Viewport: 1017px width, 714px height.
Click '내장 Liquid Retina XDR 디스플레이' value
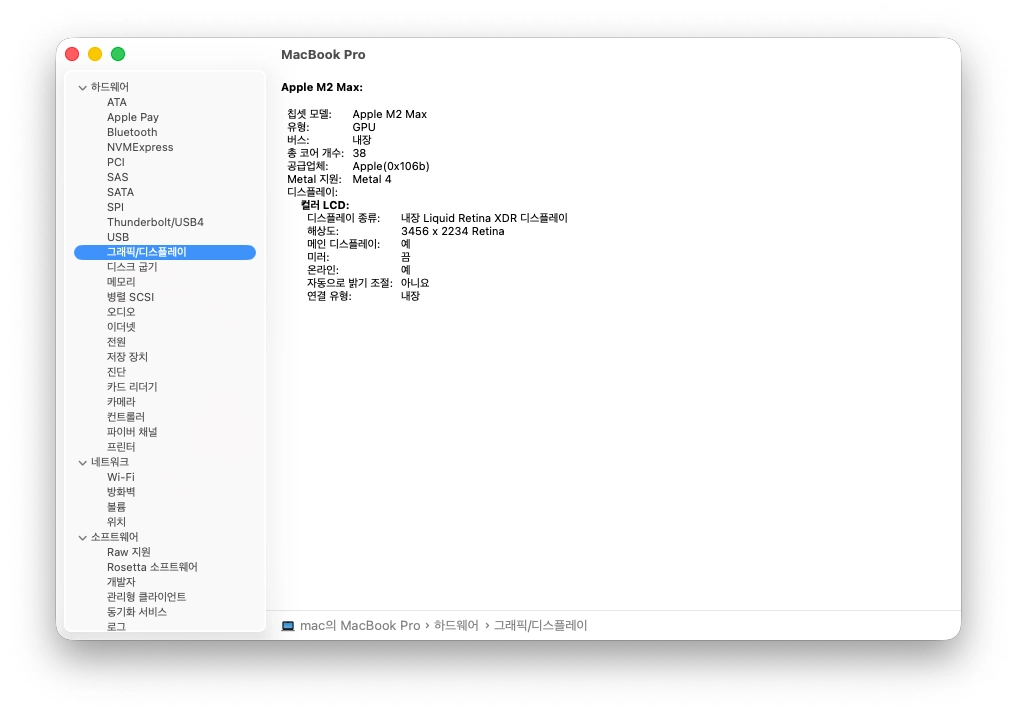click(484, 219)
